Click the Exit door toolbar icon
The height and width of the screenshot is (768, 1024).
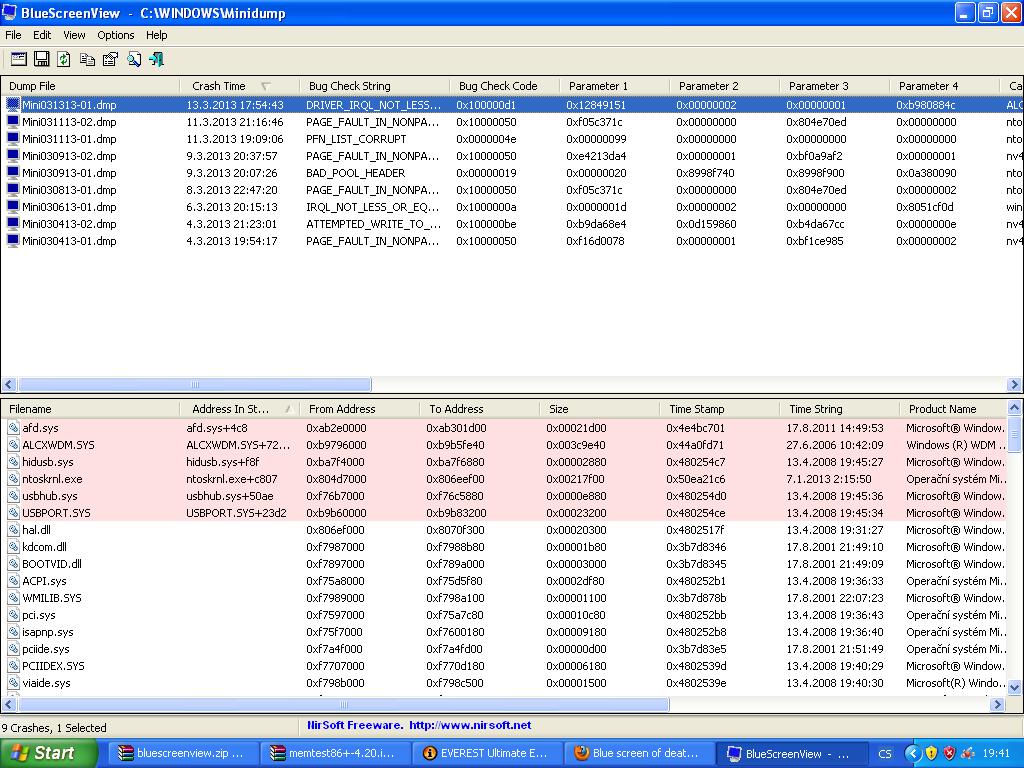[x=157, y=59]
